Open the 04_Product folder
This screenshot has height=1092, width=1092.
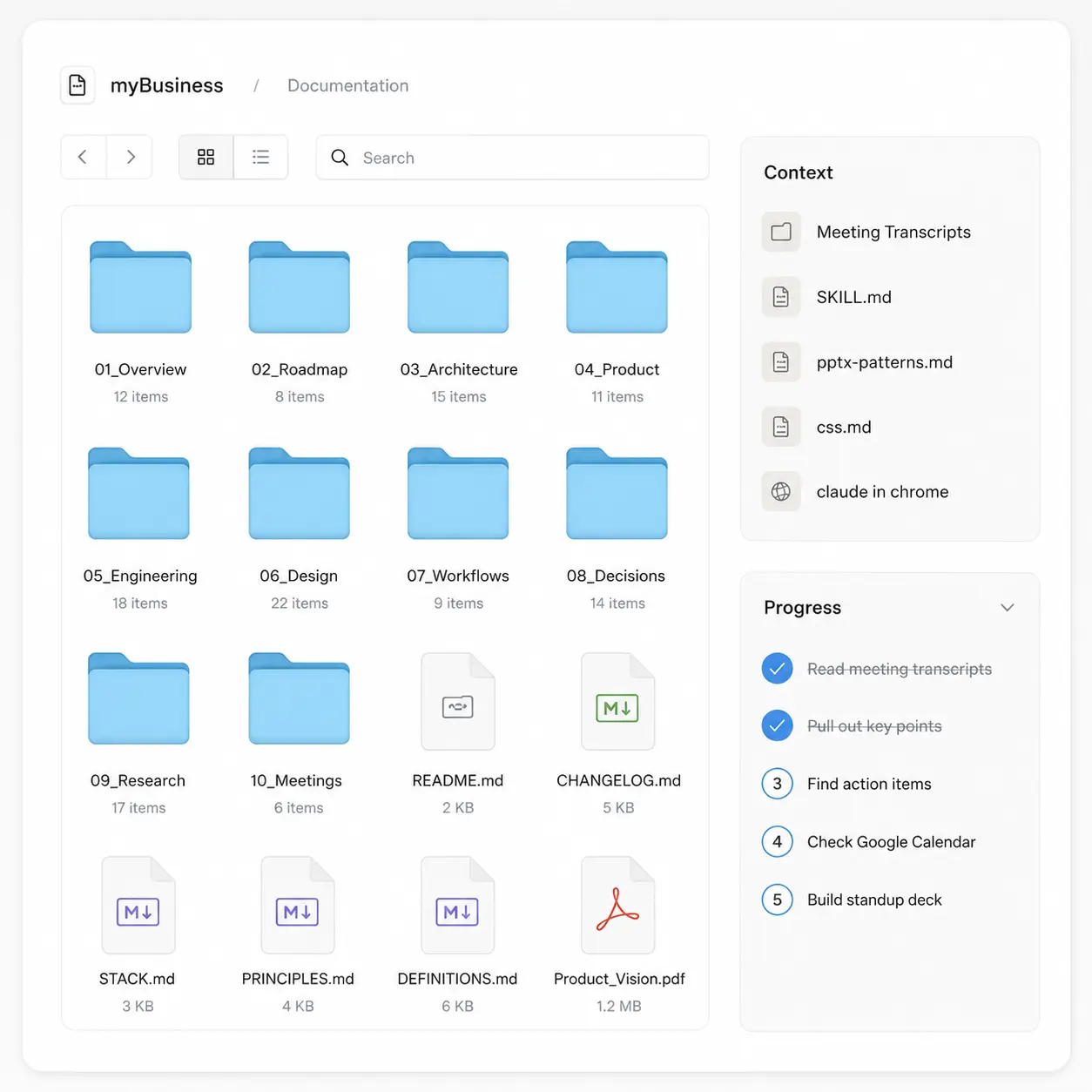[x=617, y=287]
